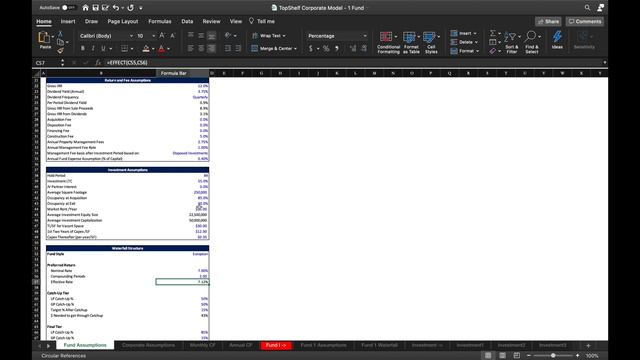Click the Insert Function fx icon
Image resolution: width=640 pixels, height=360 pixels.
tap(98, 62)
